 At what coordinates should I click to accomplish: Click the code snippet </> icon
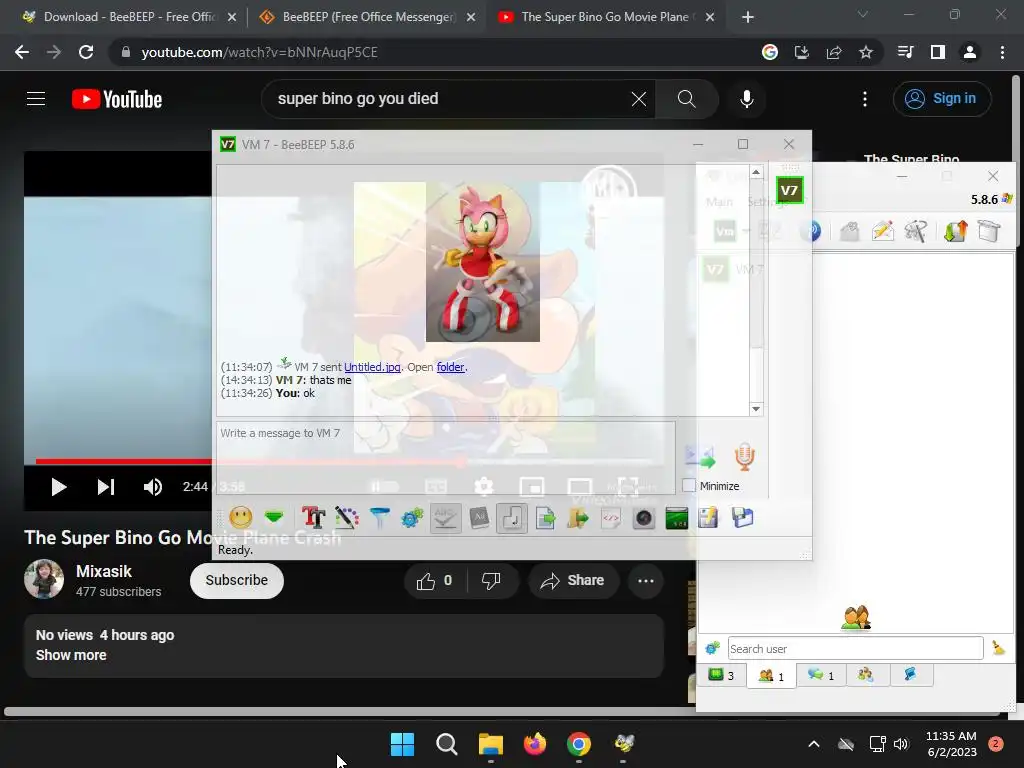611,519
